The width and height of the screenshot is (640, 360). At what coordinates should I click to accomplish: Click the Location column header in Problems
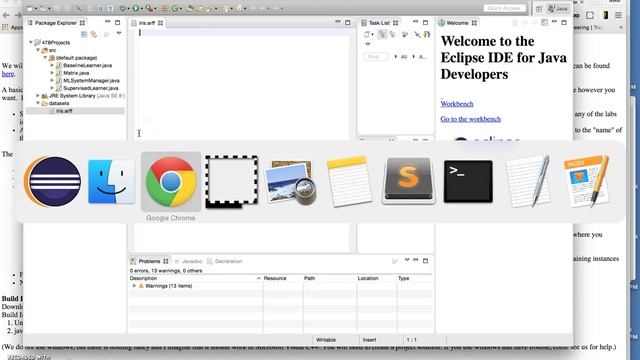point(376,278)
